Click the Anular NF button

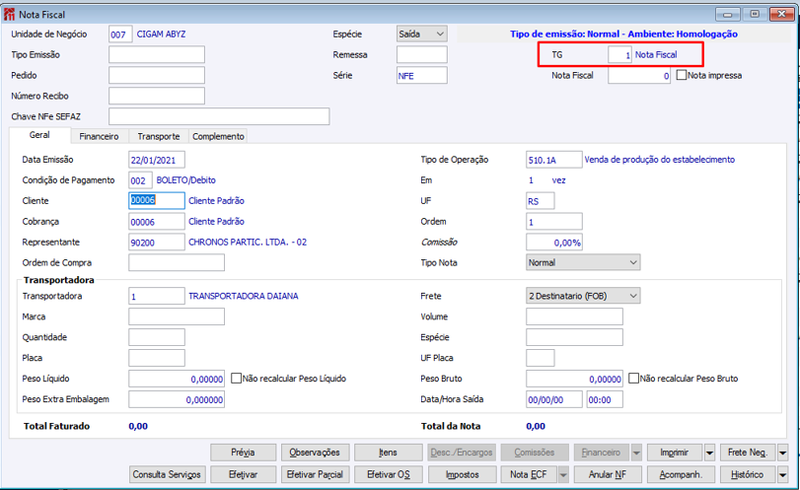point(608,475)
